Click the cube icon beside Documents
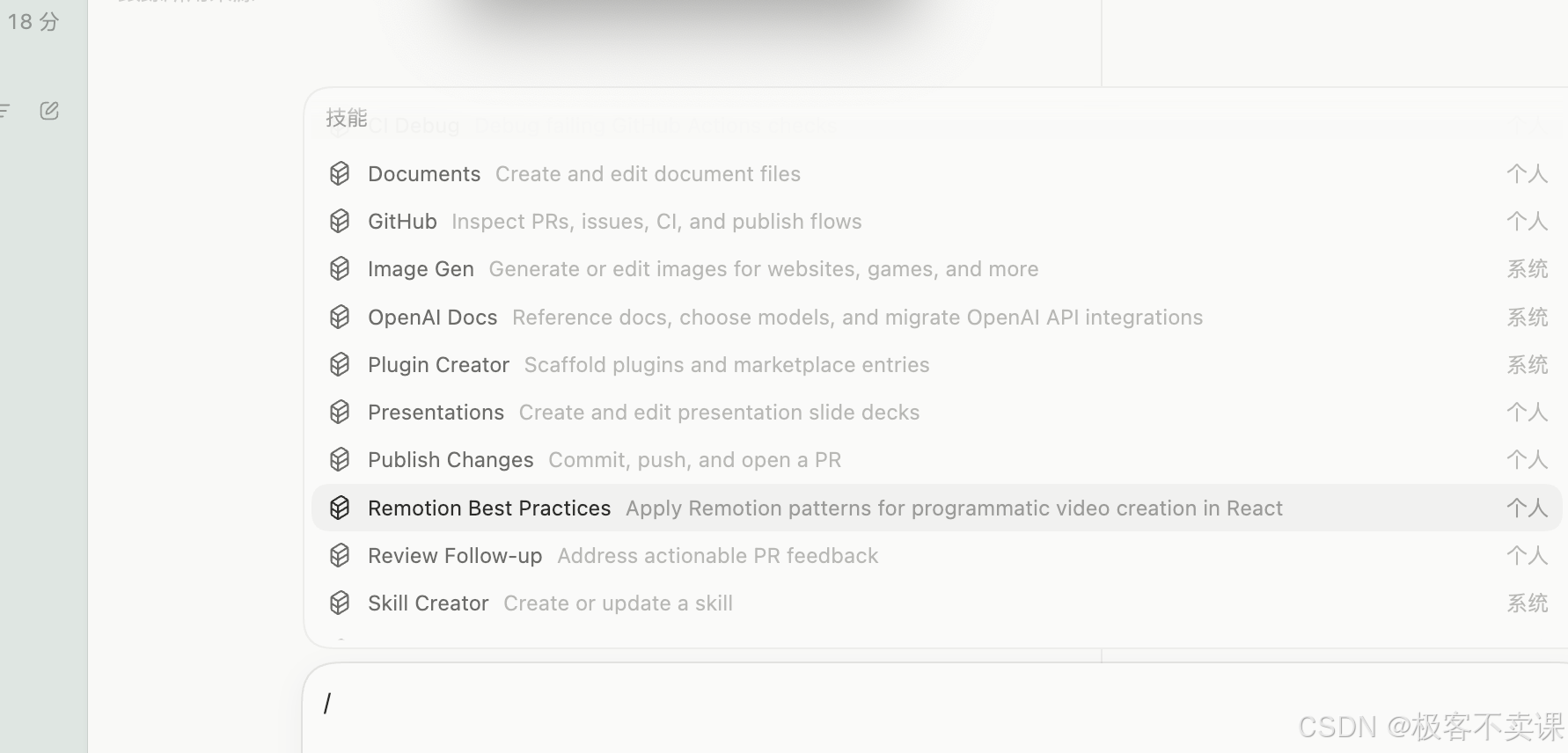 pos(340,174)
